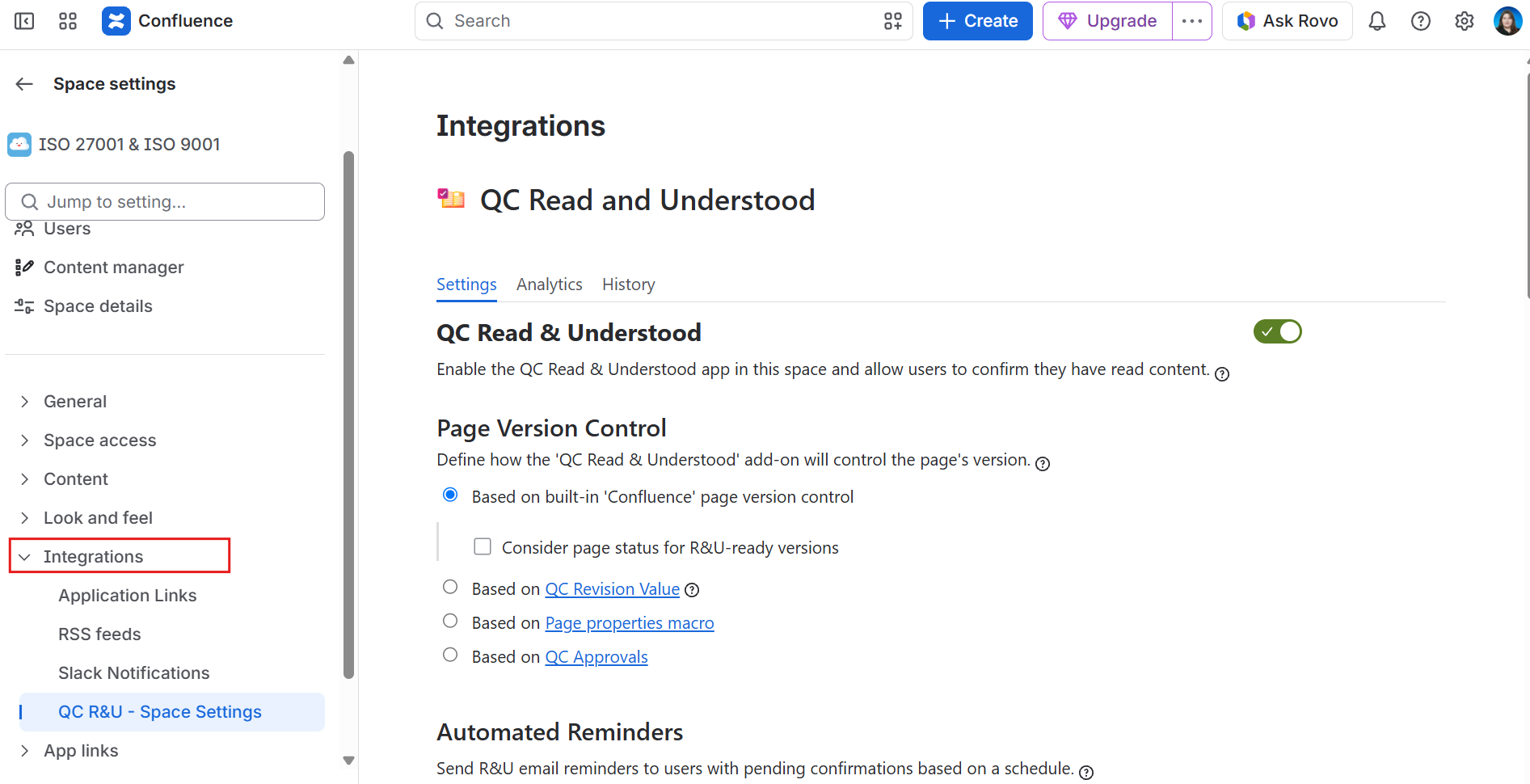Open Content manager in the sidebar
Viewport: 1530px width, 784px height.
coord(114,268)
